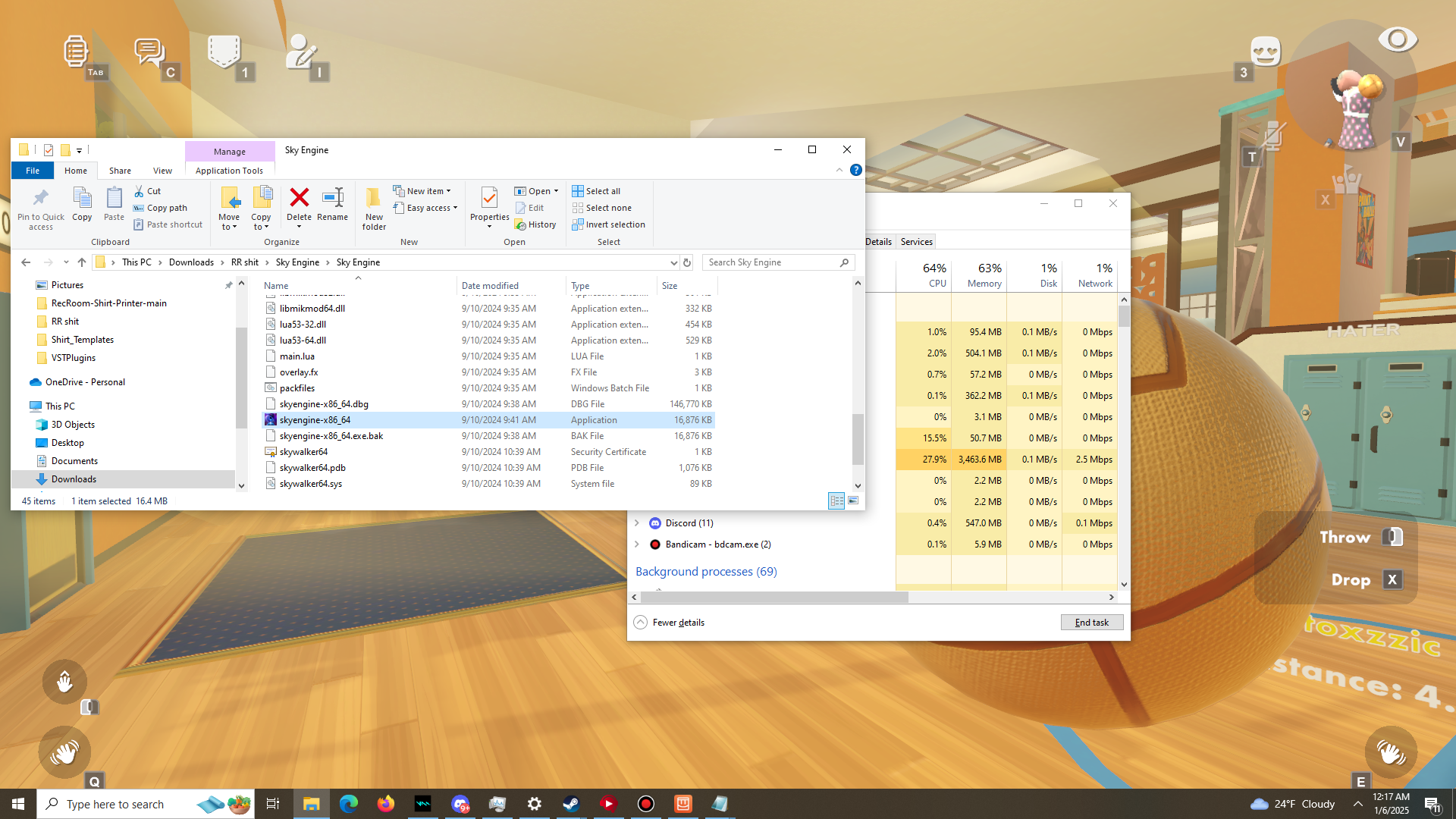Switch to large icons view toggle

853,500
